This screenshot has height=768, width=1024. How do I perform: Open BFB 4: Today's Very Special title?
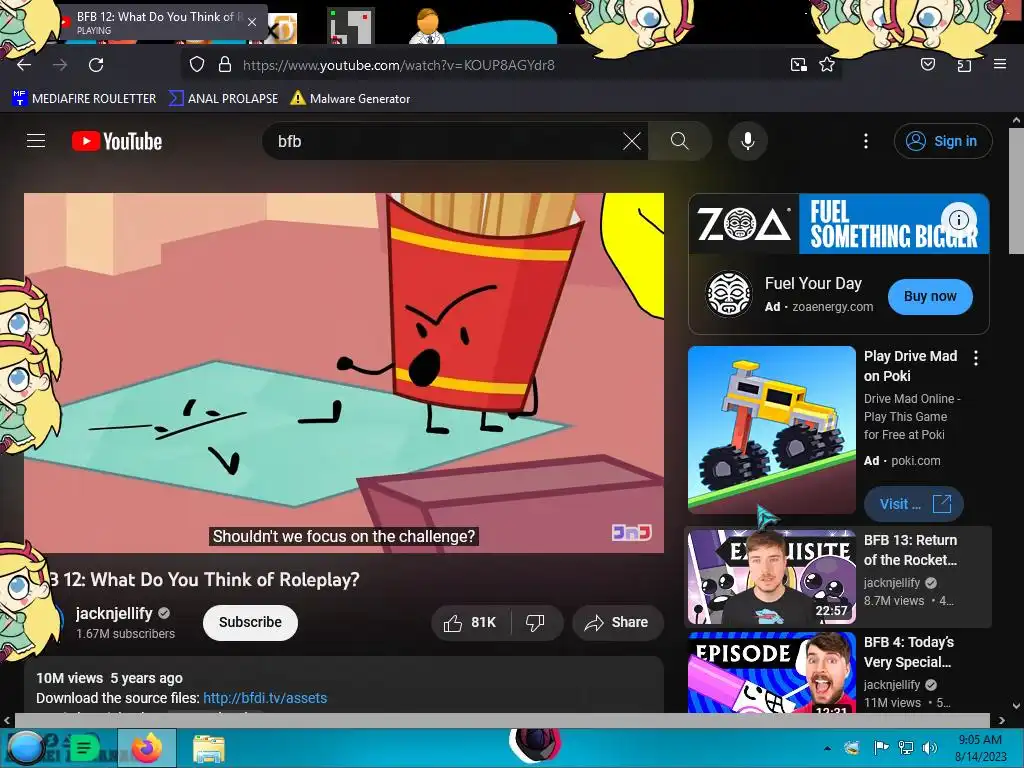tap(909, 652)
